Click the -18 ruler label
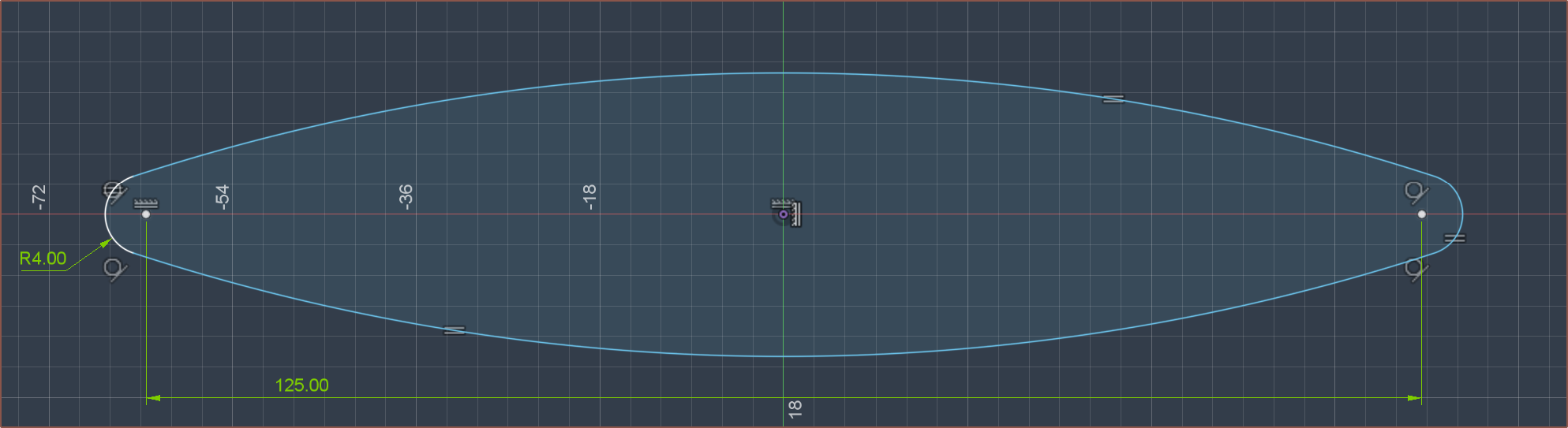Image resolution: width=1568 pixels, height=428 pixels. (589, 197)
